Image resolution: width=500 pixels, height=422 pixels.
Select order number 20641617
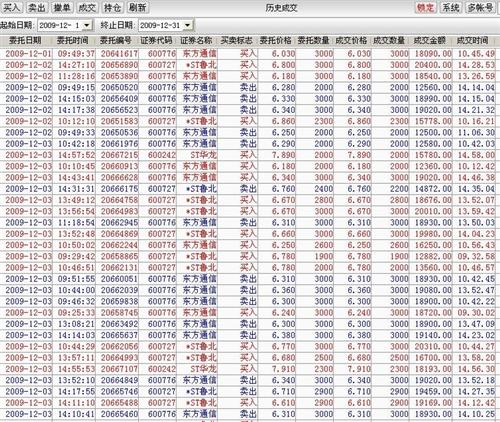119,54
